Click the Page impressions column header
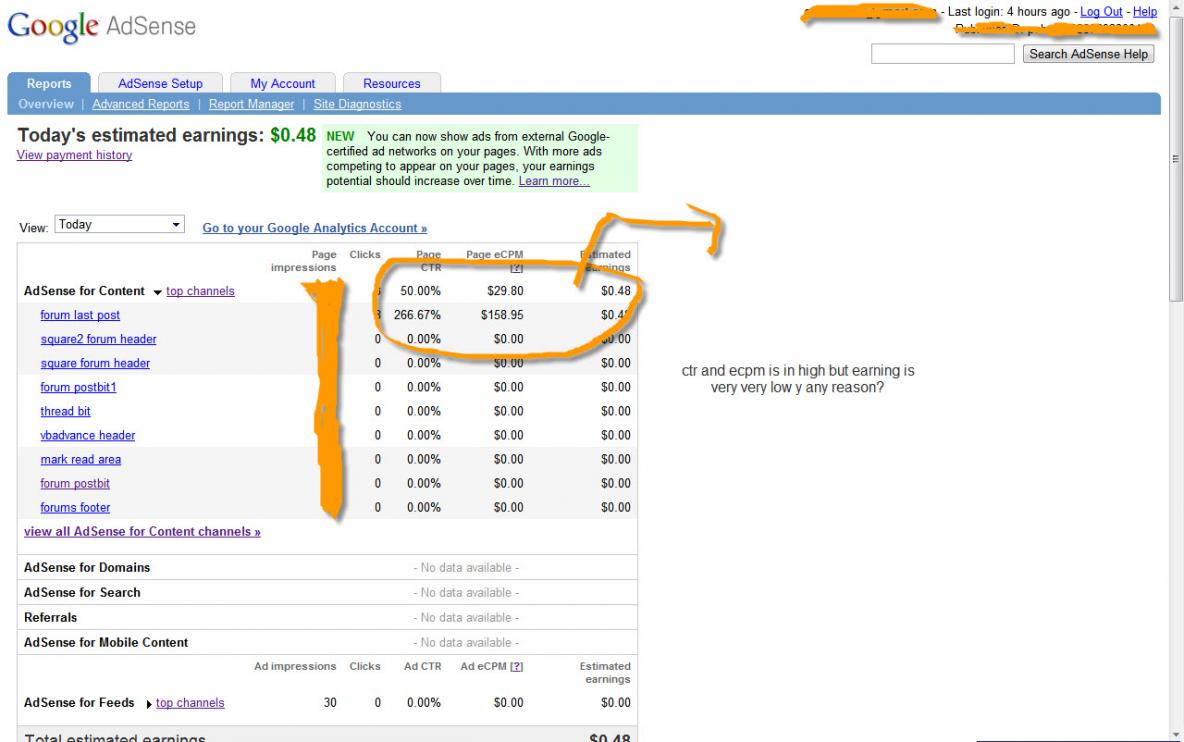The image size is (1184, 742). click(304, 261)
